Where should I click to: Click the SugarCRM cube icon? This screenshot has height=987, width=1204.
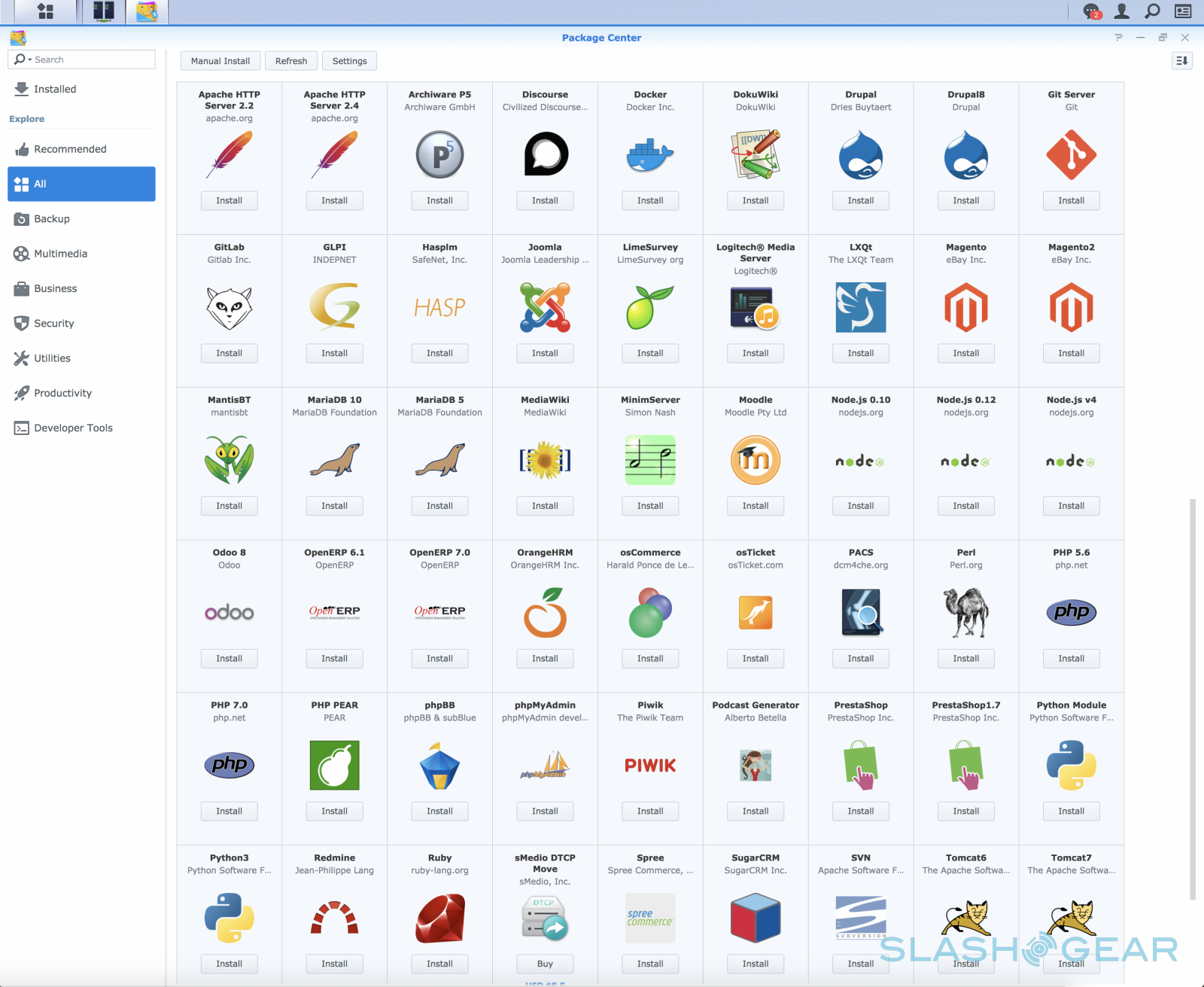(x=756, y=918)
